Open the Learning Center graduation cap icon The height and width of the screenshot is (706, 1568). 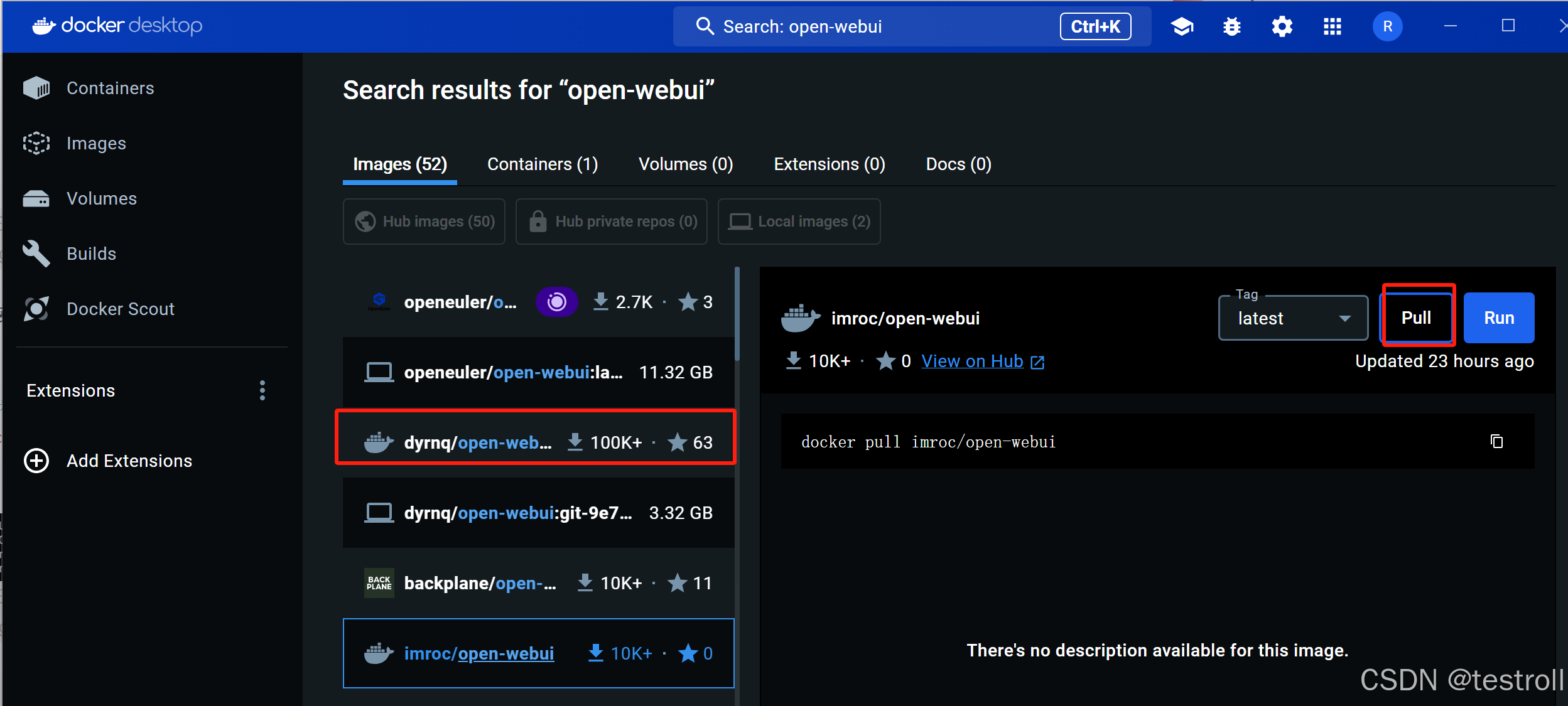click(x=1182, y=26)
